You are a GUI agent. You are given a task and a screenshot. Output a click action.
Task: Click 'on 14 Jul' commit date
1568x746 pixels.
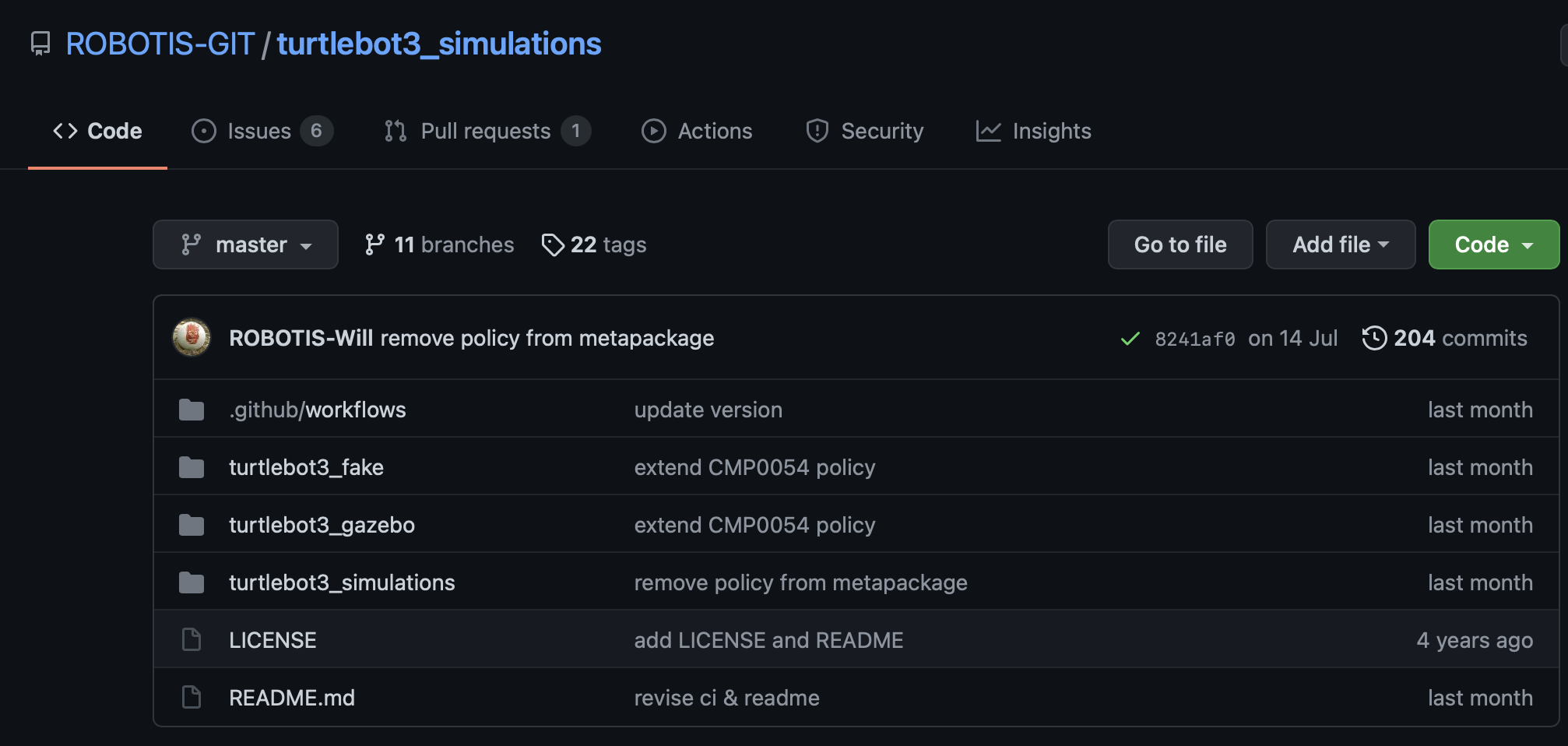pyautogui.click(x=1293, y=338)
